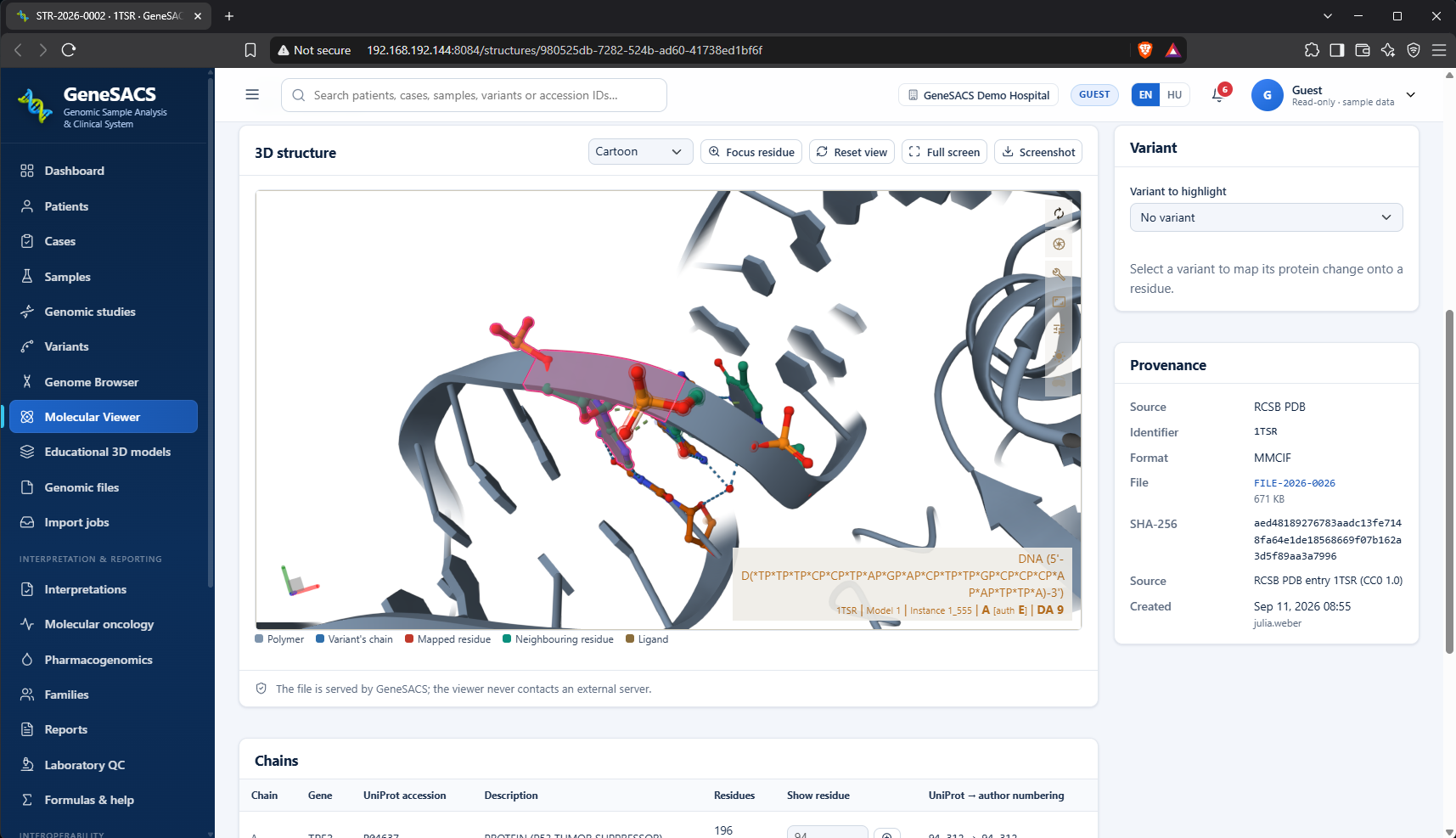The width and height of the screenshot is (1456, 838).
Task: Toggle the wrench controls panel icon
Action: click(1059, 274)
